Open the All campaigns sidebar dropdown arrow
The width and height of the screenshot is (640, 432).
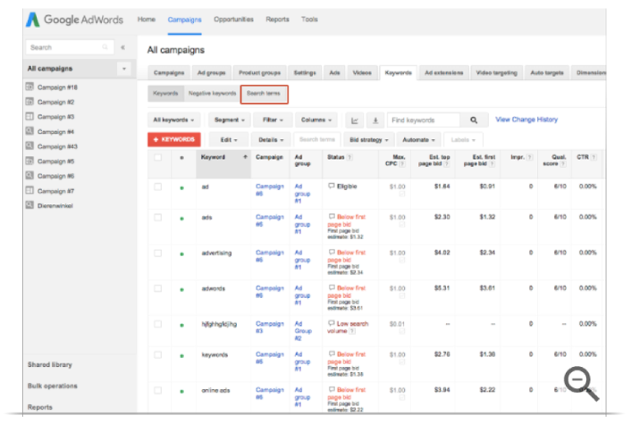tap(124, 69)
